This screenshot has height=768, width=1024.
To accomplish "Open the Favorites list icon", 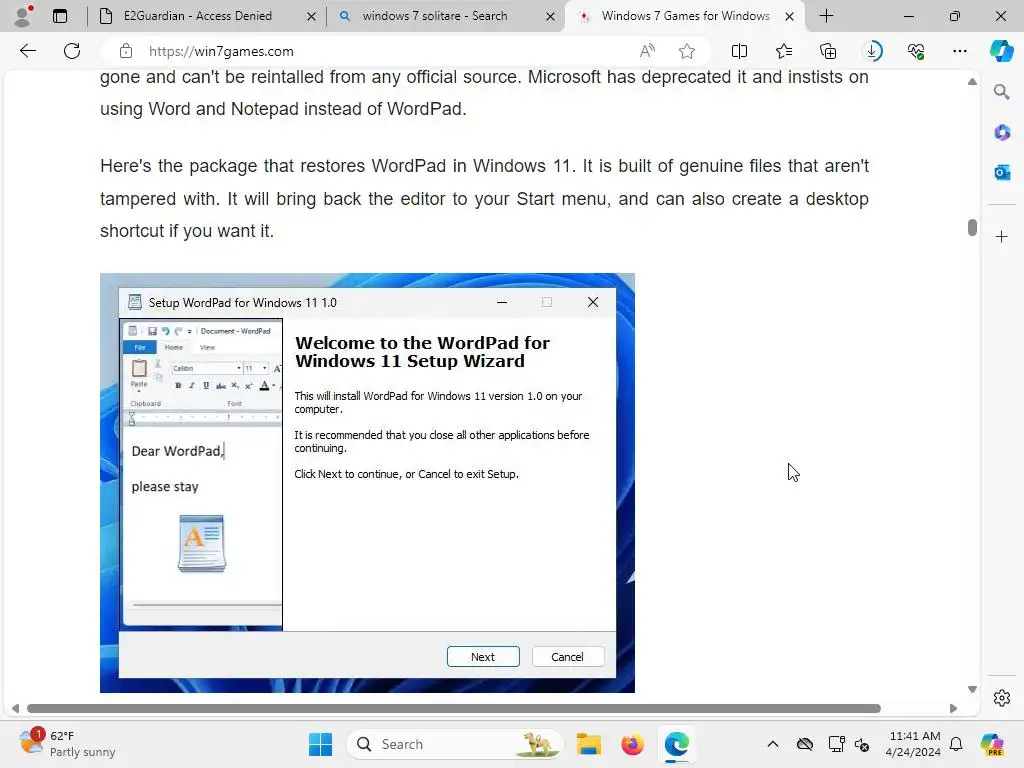I will pyautogui.click(x=784, y=51).
